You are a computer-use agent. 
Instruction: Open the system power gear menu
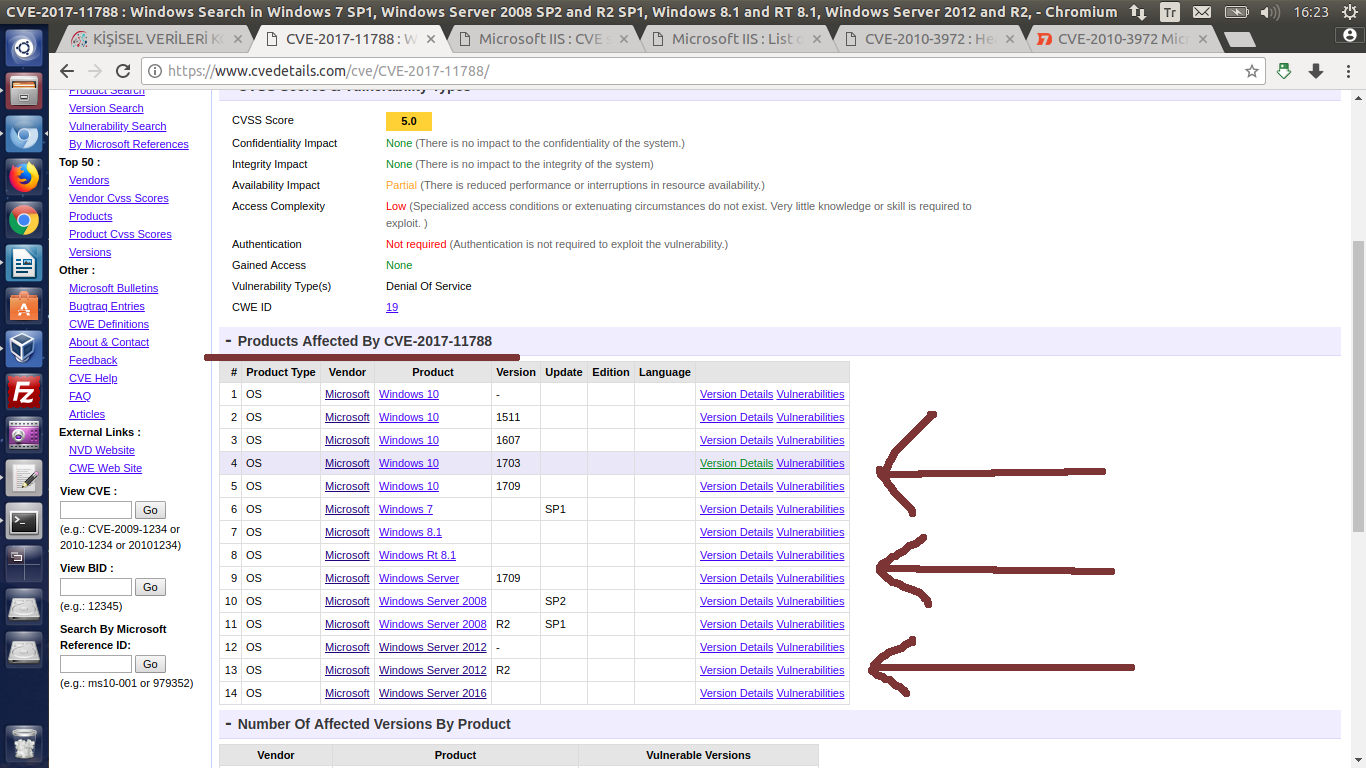tap(1349, 12)
